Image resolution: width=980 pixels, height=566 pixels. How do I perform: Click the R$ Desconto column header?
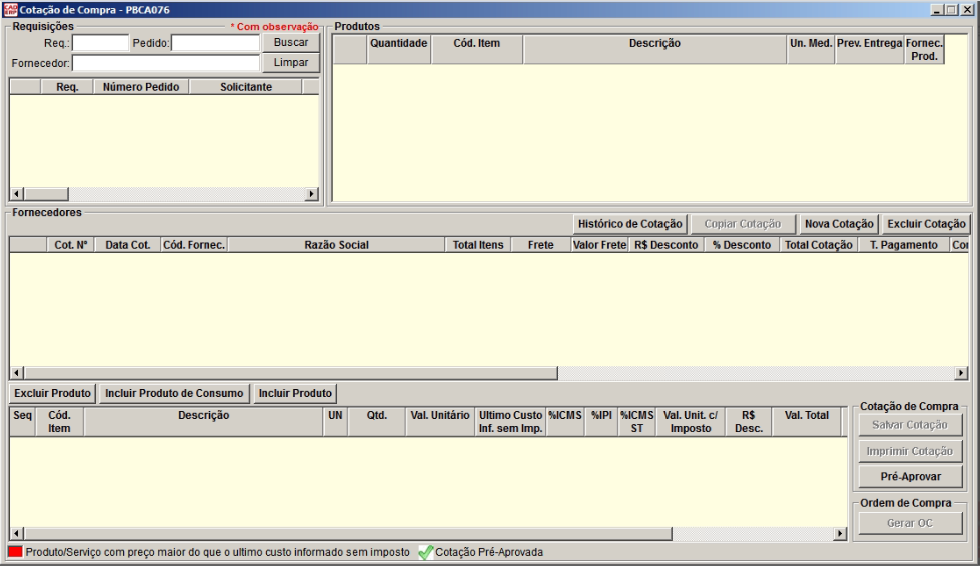point(666,245)
